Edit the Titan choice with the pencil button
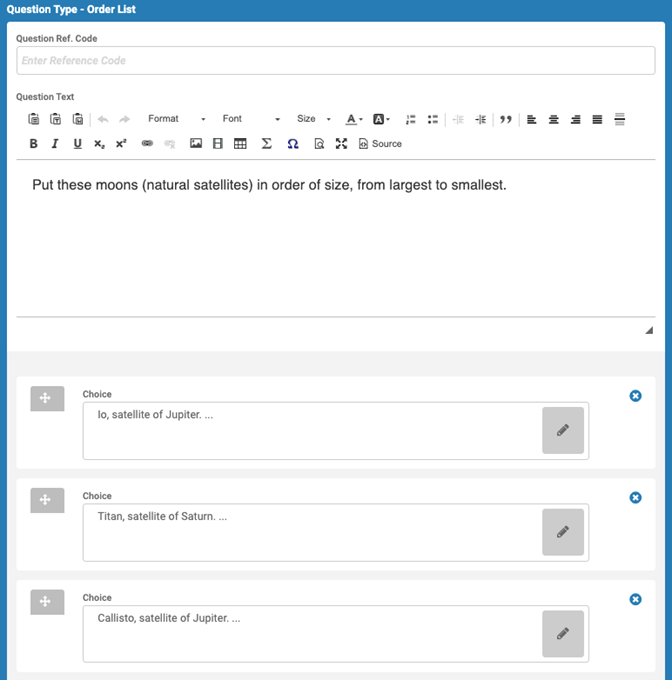This screenshot has width=672, height=680. 563,532
